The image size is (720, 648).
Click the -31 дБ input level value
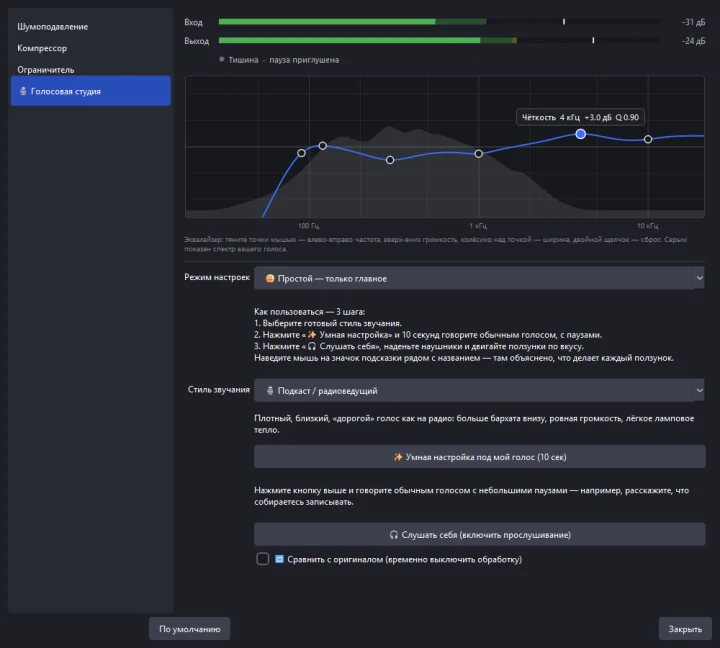[x=693, y=22]
